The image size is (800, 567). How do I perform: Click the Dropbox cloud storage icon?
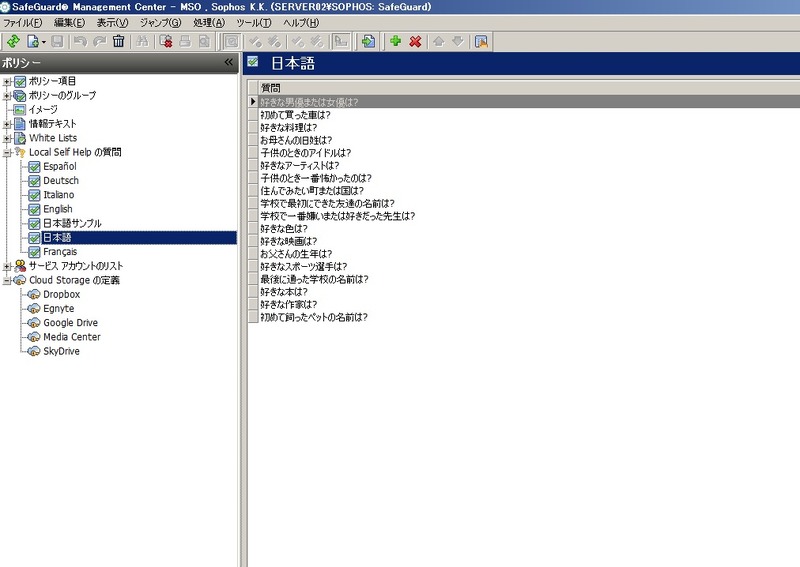(34, 295)
